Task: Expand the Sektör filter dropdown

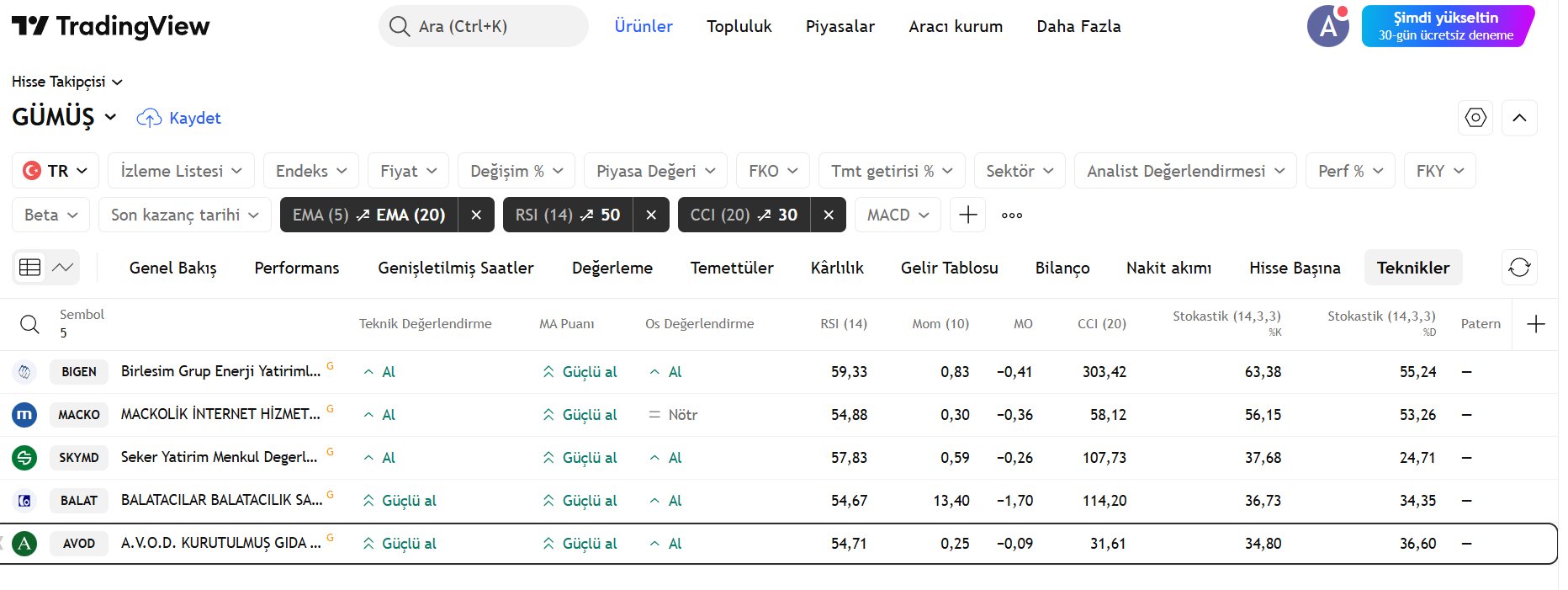Action: [1020, 171]
